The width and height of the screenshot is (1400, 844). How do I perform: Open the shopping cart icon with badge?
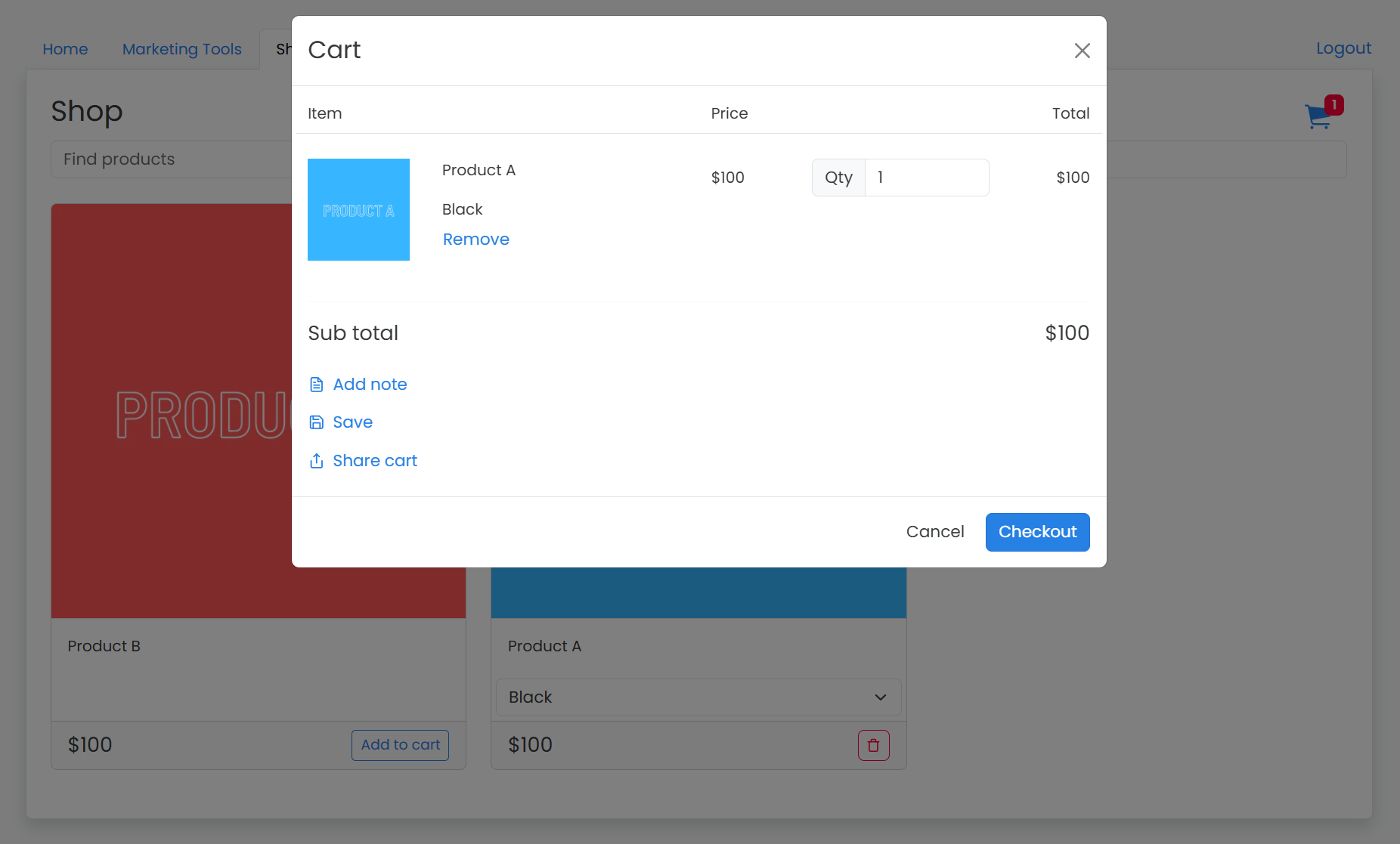pyautogui.click(x=1318, y=117)
